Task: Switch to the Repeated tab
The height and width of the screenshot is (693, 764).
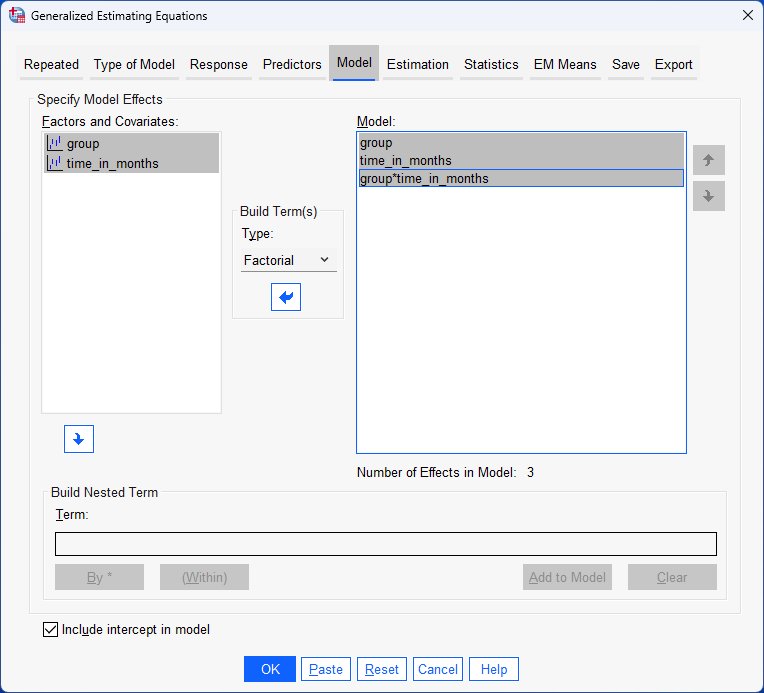Action: click(x=51, y=64)
